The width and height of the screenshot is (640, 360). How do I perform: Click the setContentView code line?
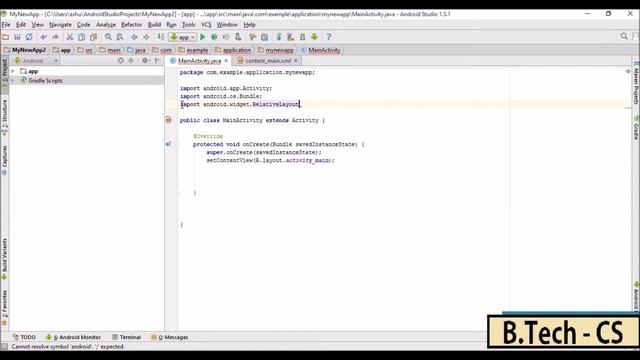tap(270, 160)
